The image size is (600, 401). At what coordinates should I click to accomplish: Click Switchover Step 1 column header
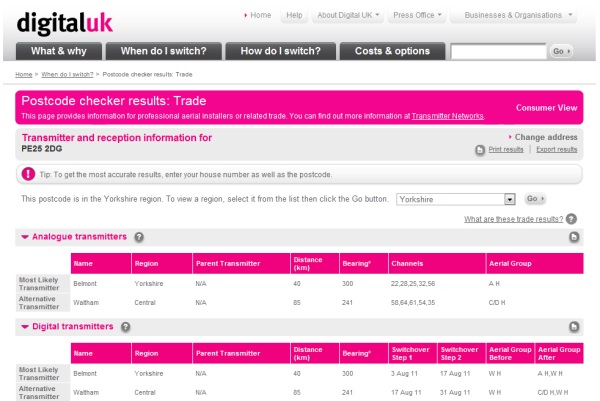(412, 354)
